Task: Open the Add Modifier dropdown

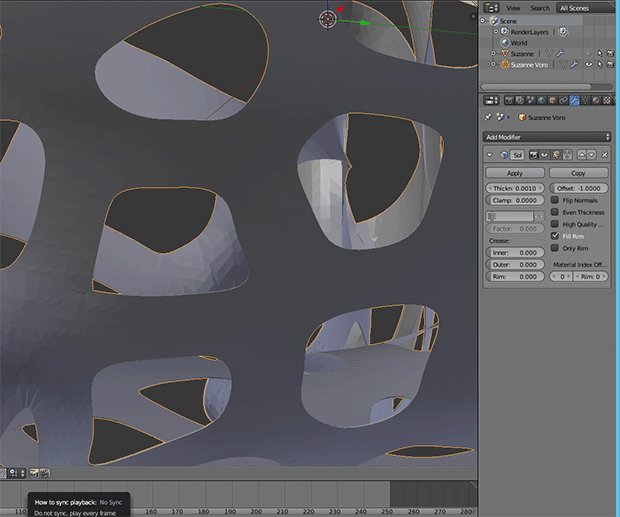Action: [547, 136]
